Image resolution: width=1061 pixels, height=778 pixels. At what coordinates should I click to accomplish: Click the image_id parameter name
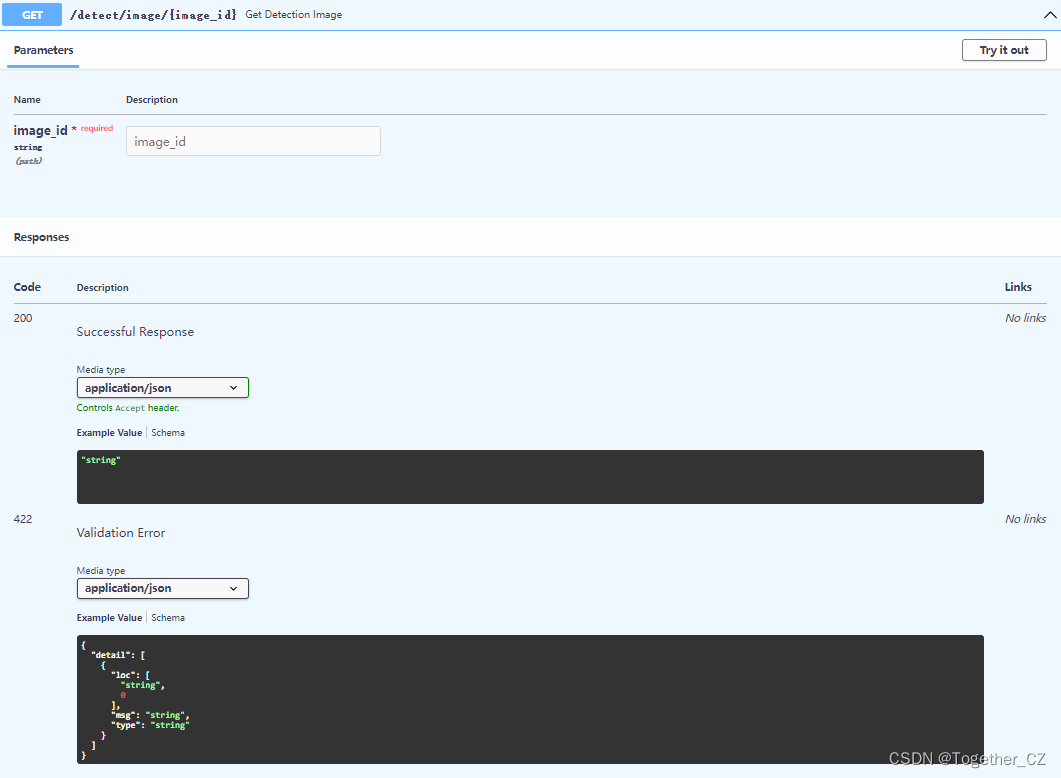click(41, 131)
